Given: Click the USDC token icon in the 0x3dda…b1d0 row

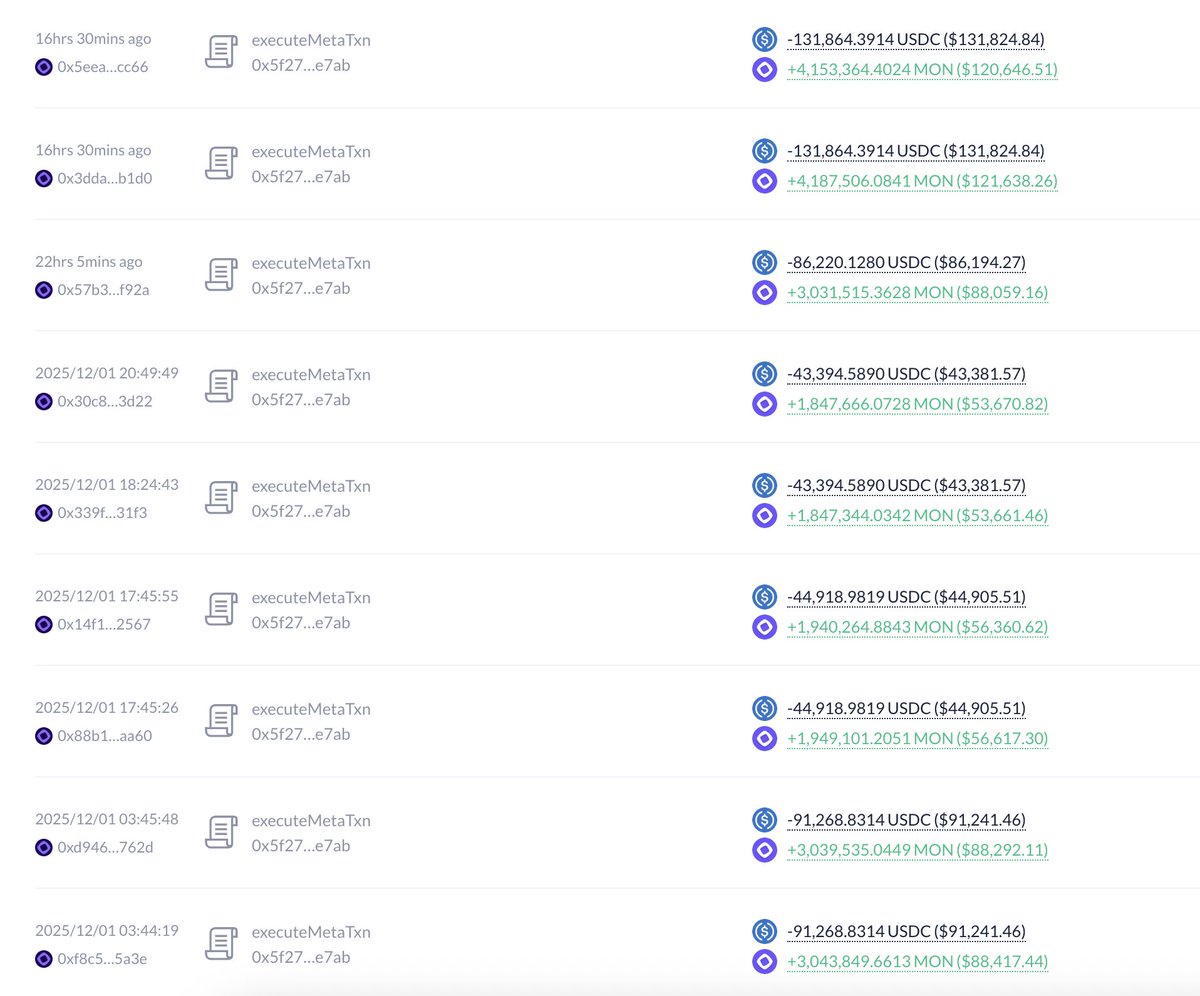Looking at the screenshot, I should (764, 151).
